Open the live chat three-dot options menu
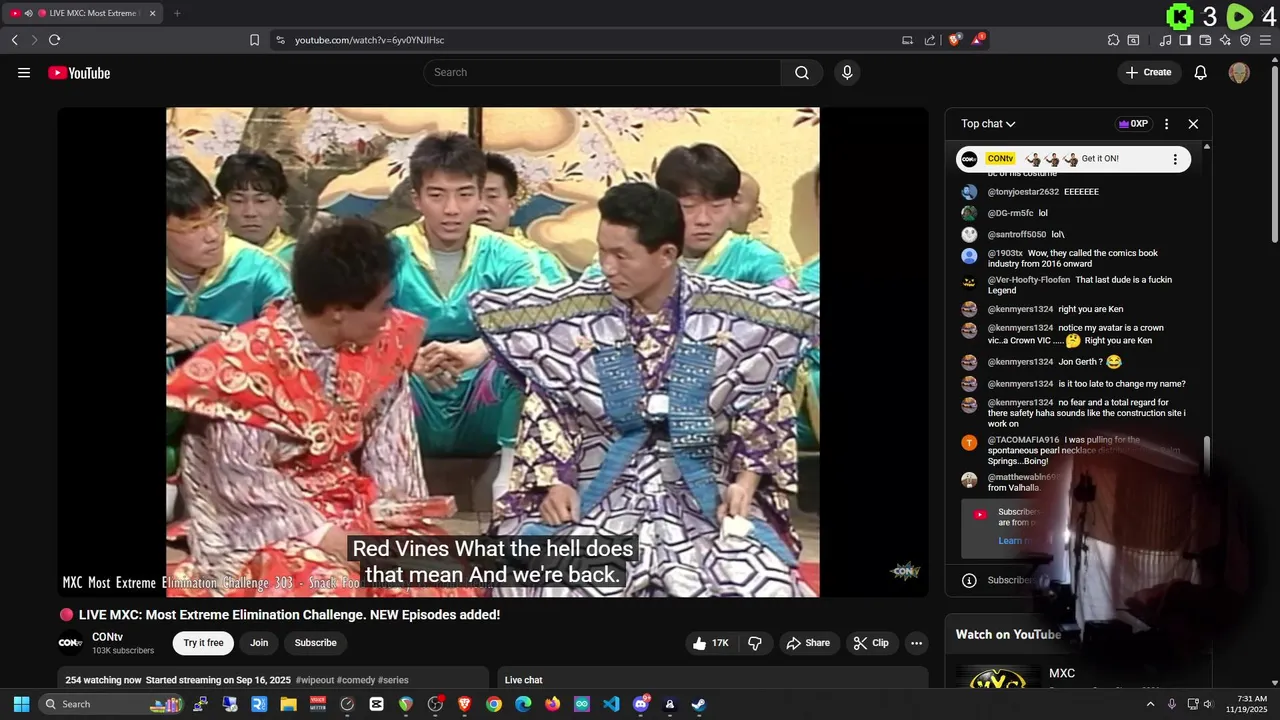The width and height of the screenshot is (1280, 720). [x=1166, y=124]
